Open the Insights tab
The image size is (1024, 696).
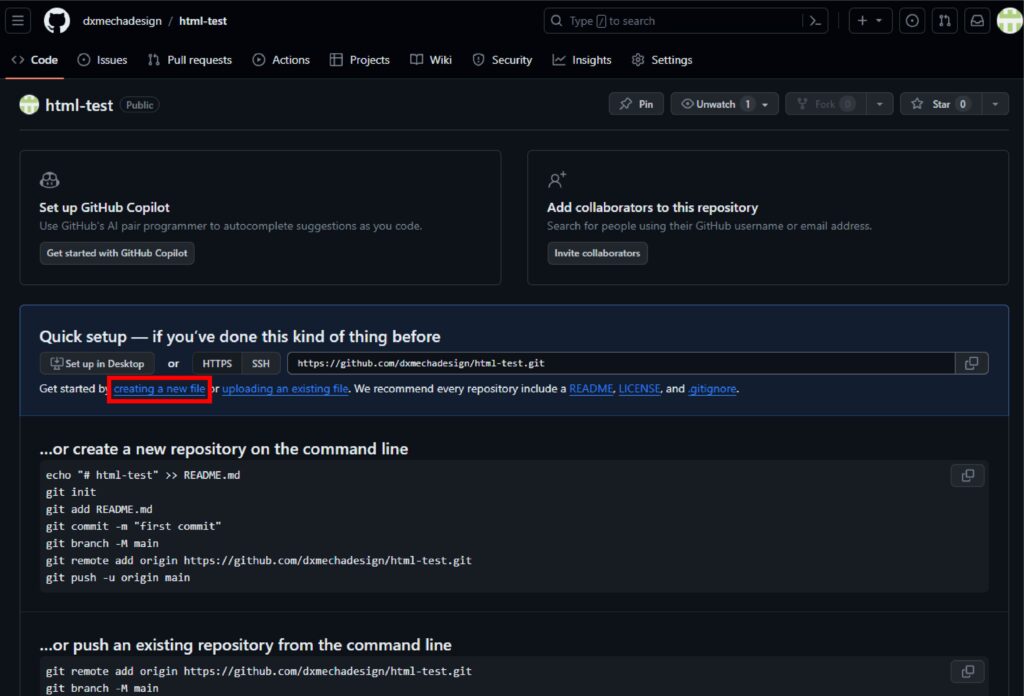[x=582, y=60]
